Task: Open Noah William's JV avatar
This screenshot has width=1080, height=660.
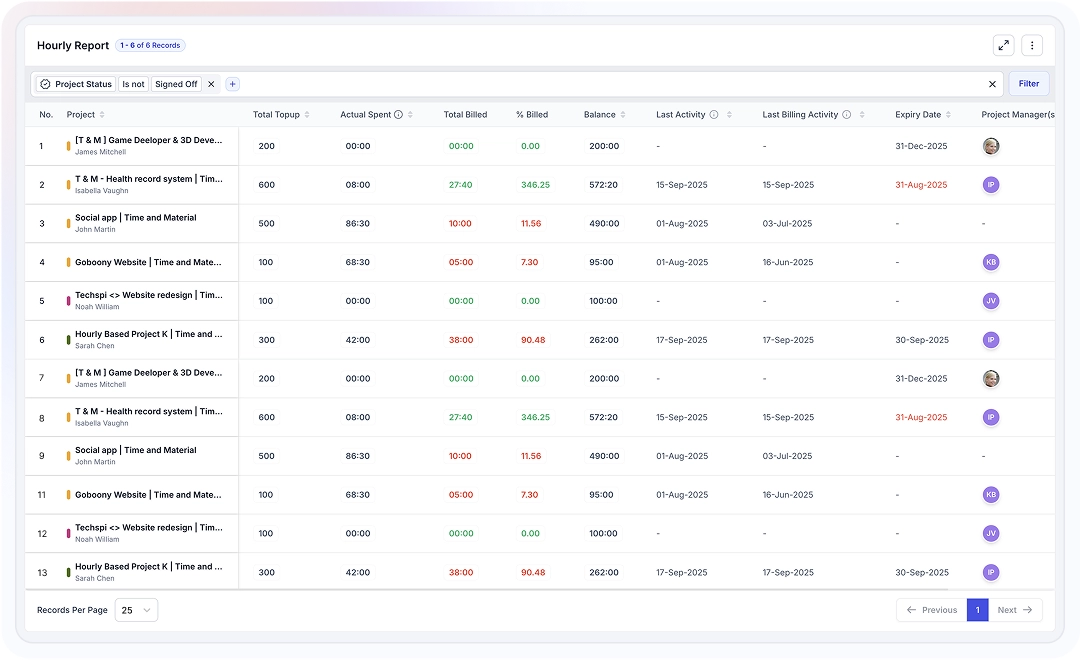Action: (x=990, y=301)
